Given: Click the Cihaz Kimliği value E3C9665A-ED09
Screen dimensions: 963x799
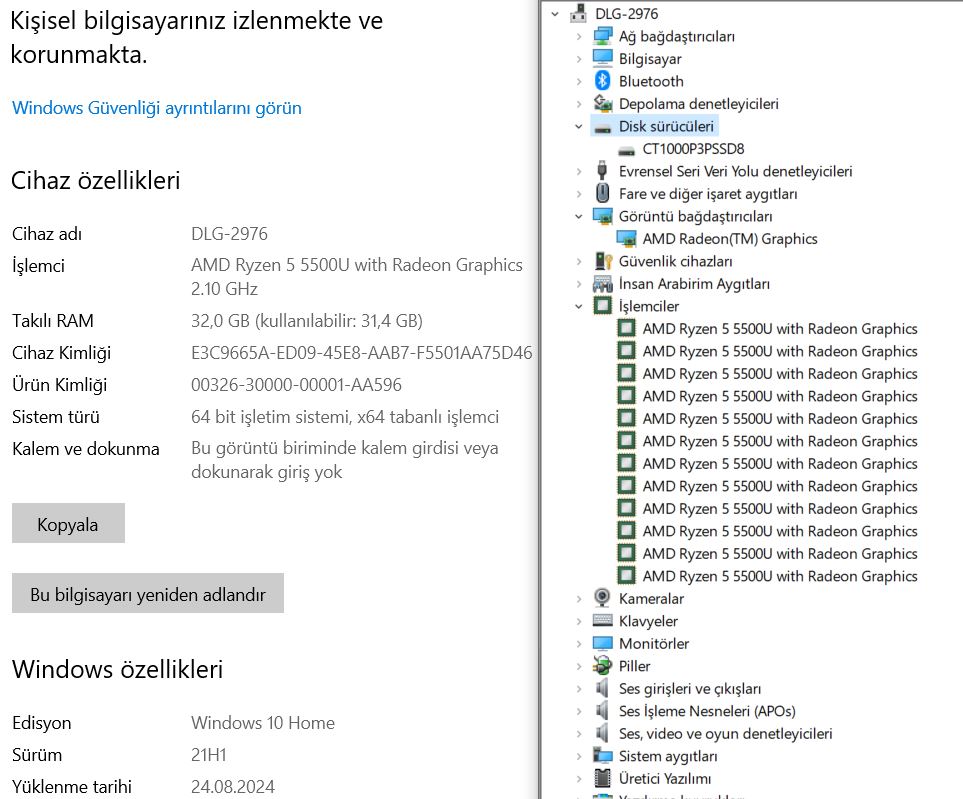Looking at the screenshot, I should [362, 353].
